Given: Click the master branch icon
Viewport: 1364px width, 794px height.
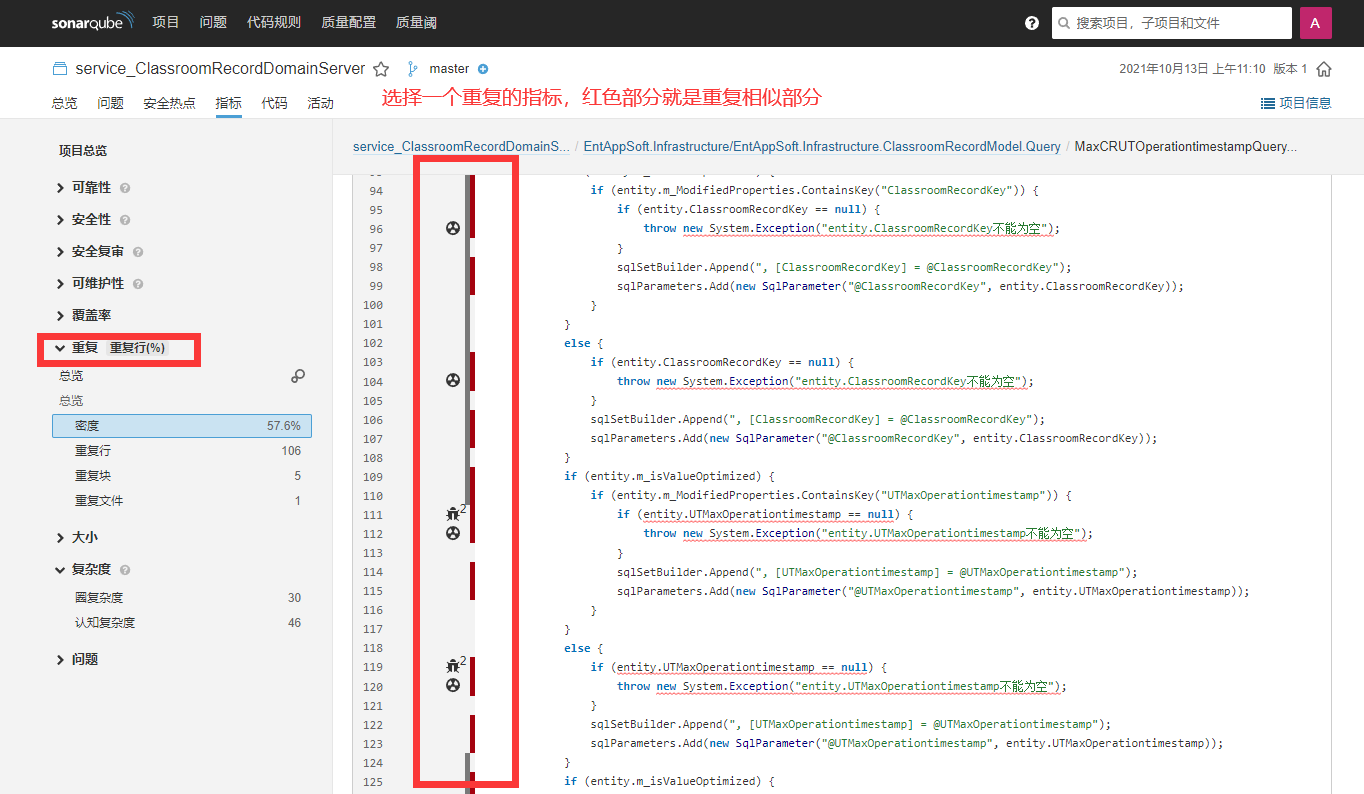Looking at the screenshot, I should [x=411, y=69].
